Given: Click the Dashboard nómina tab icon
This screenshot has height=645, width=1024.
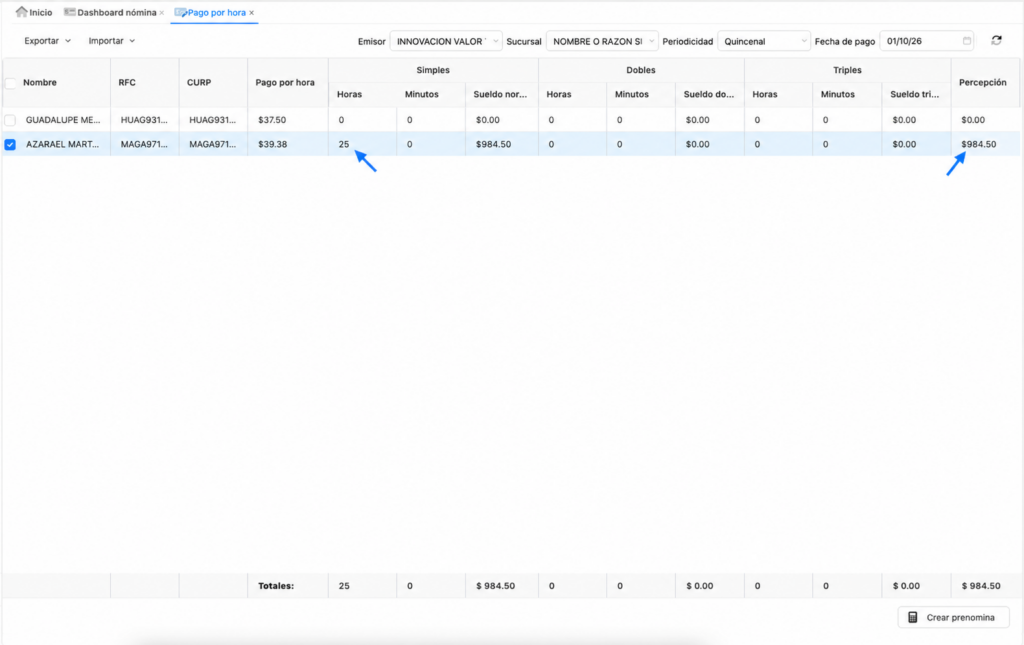Looking at the screenshot, I should [69, 12].
